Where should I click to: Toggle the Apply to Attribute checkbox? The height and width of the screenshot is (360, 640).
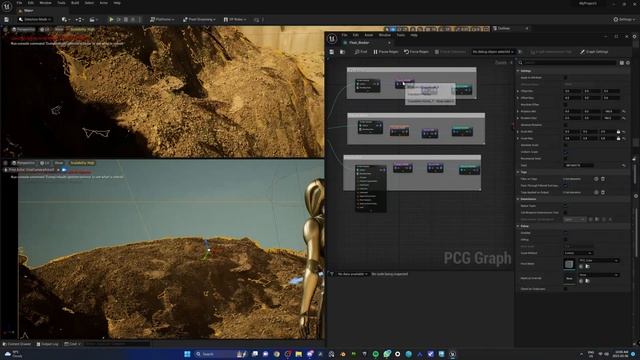[x=565, y=78]
